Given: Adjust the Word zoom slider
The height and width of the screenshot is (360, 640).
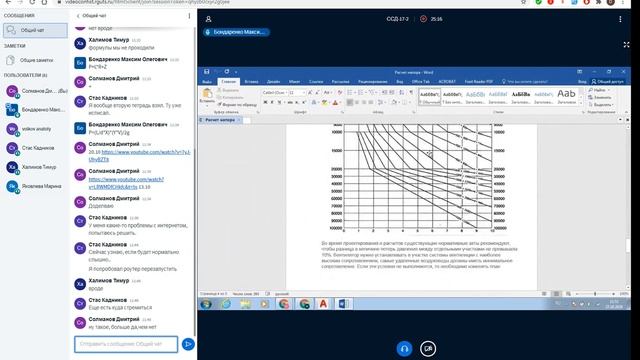Looking at the screenshot, I should [595, 294].
